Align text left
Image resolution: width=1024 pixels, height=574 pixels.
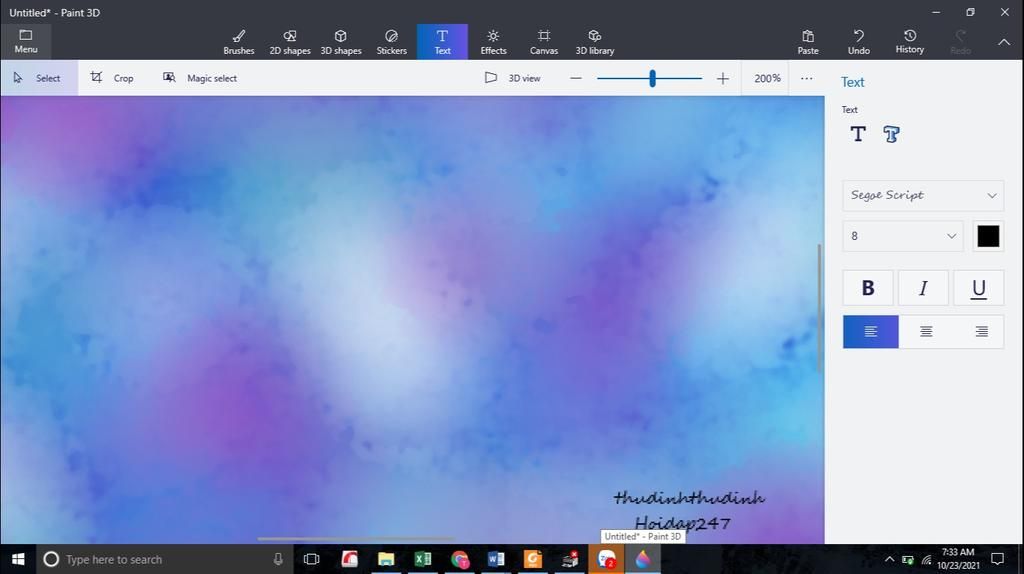pos(871,332)
